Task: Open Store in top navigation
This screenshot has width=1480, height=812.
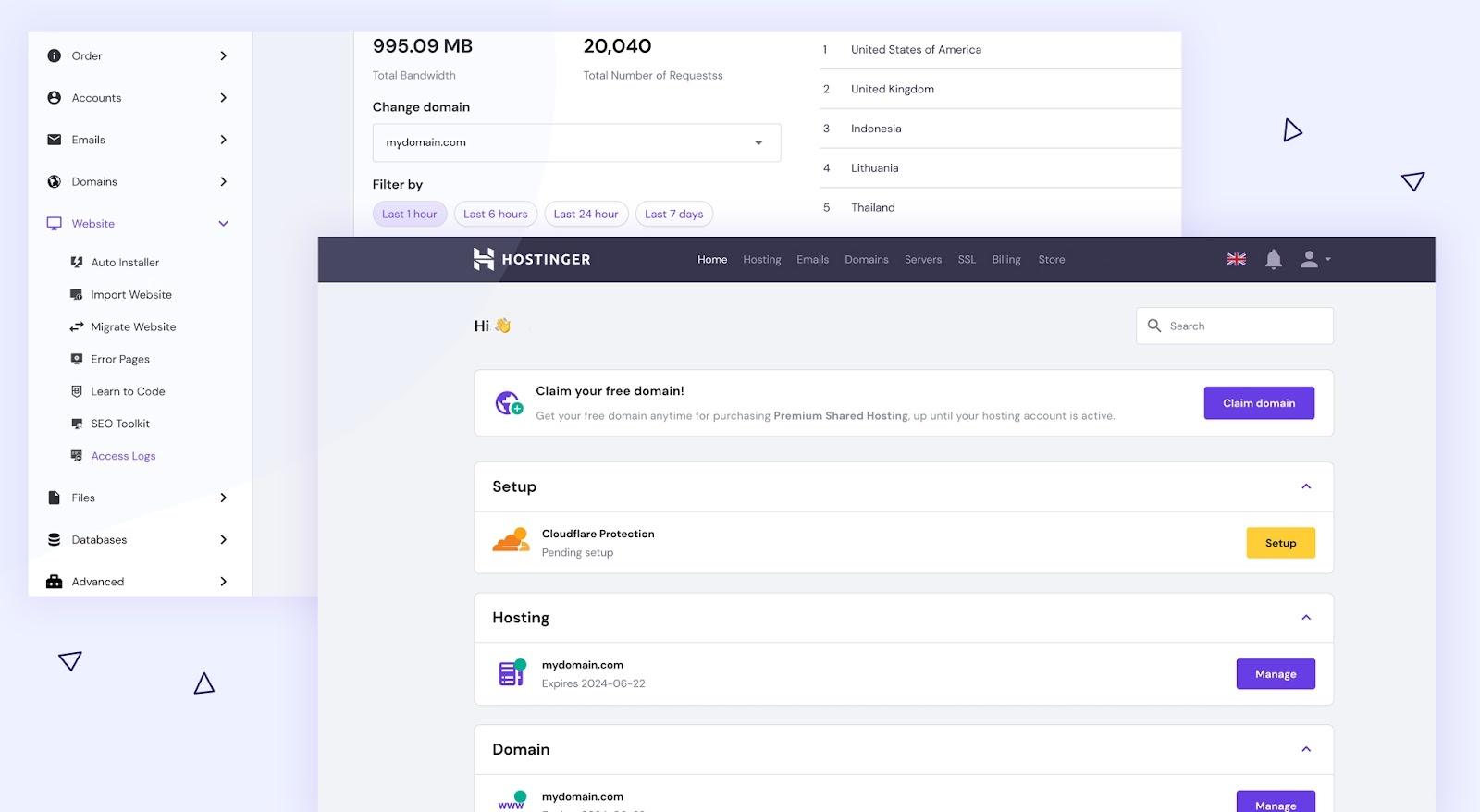Action: pyautogui.click(x=1052, y=260)
